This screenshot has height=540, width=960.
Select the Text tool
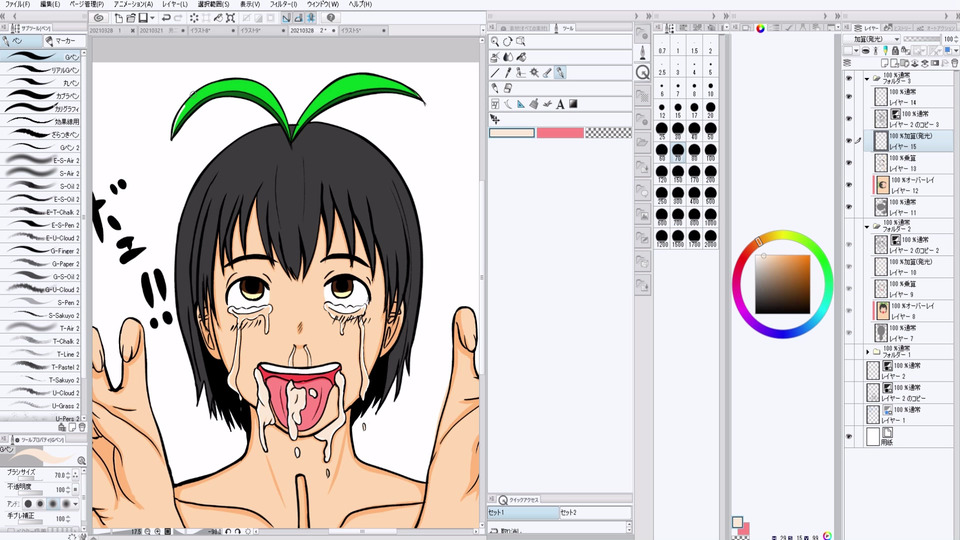(560, 105)
